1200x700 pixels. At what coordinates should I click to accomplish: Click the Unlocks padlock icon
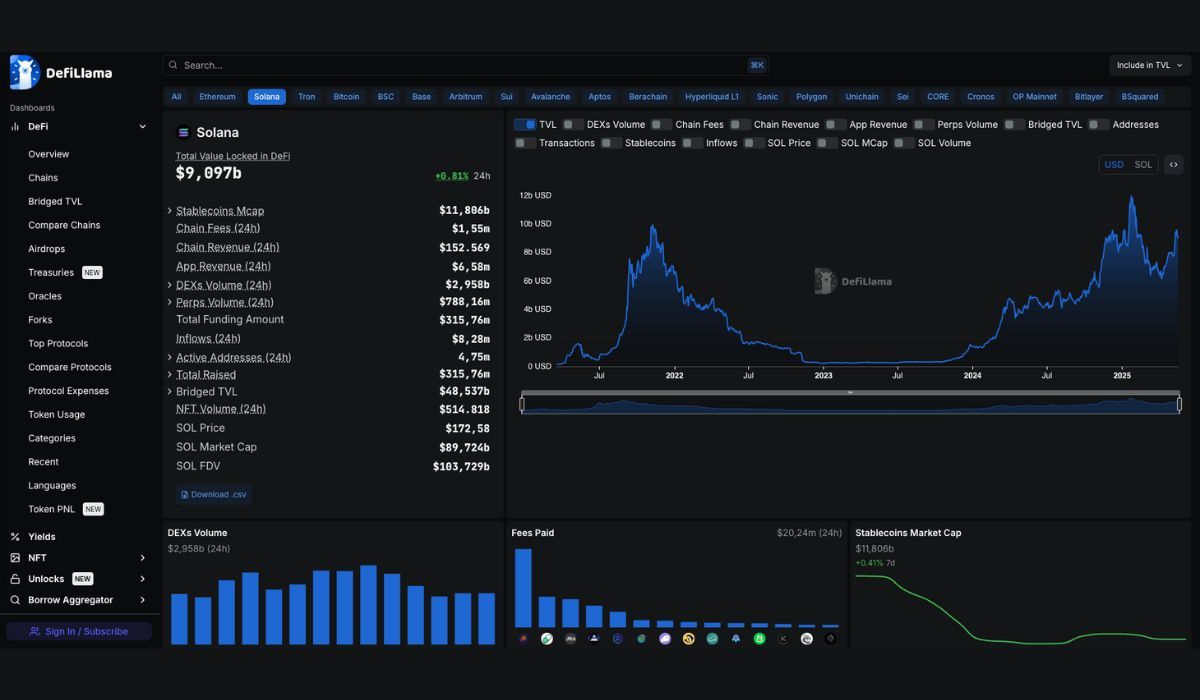(15, 579)
